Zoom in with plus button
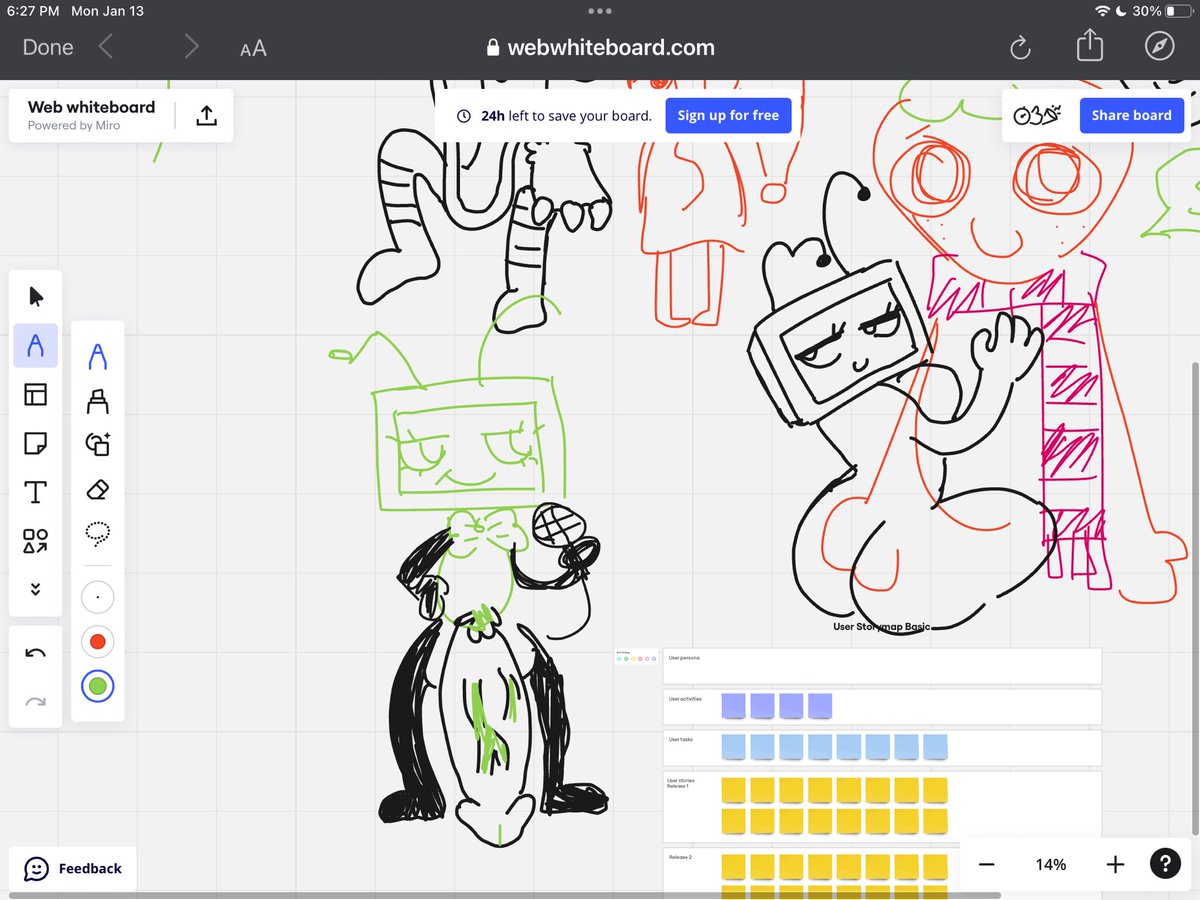The image size is (1200, 900). [x=1115, y=865]
